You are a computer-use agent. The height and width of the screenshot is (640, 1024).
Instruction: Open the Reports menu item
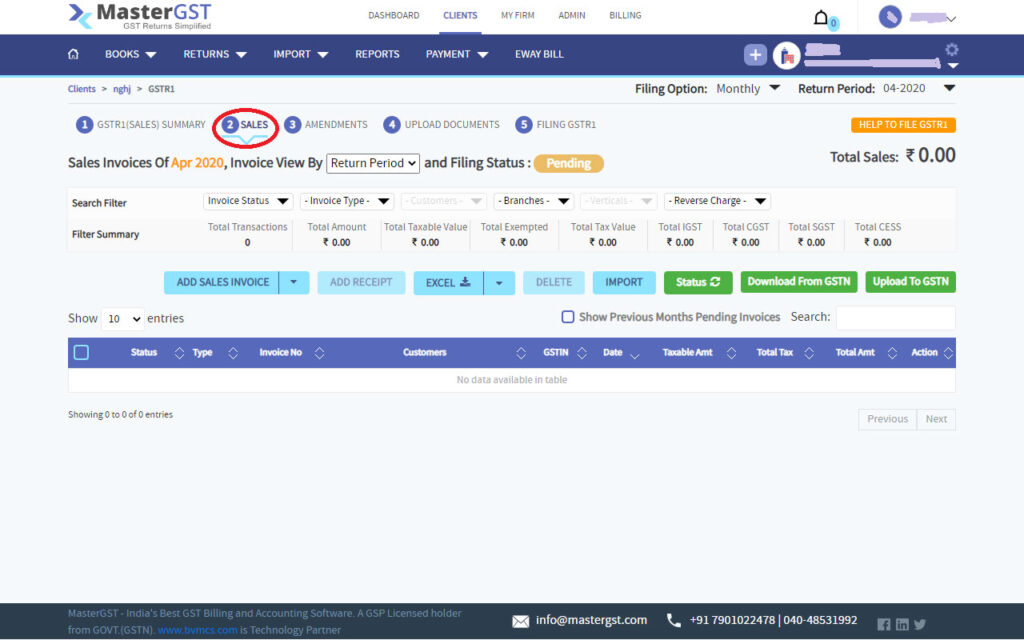377,54
